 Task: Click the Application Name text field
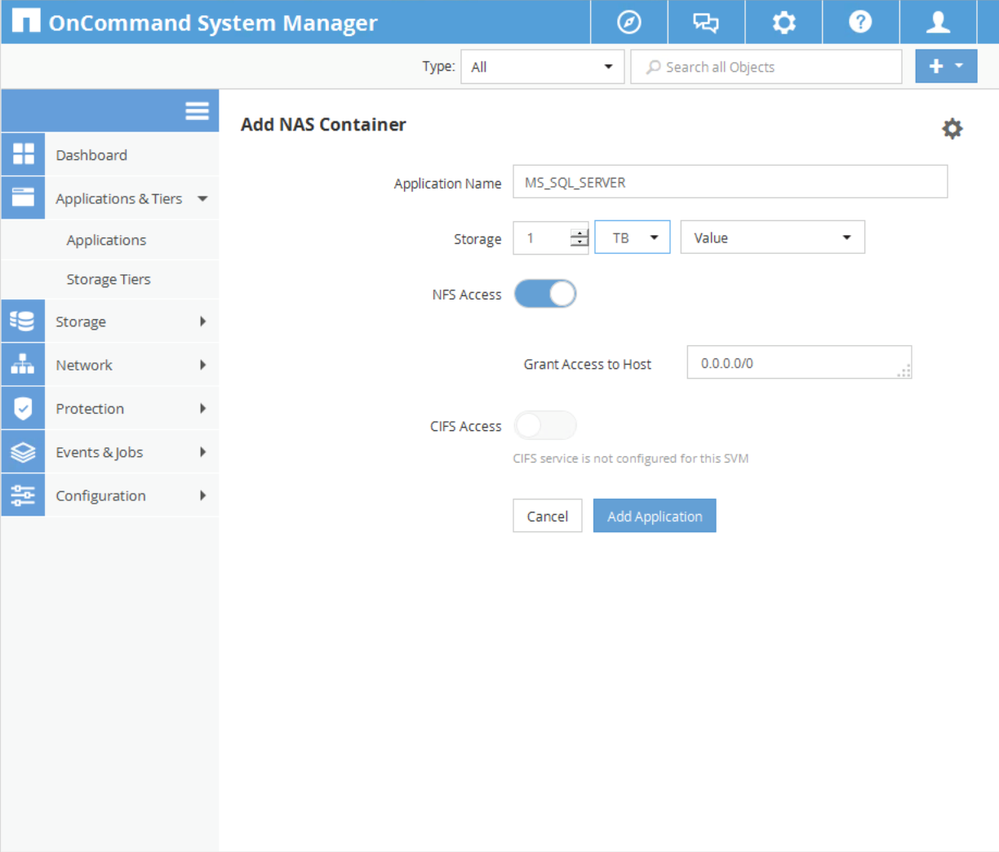point(729,183)
